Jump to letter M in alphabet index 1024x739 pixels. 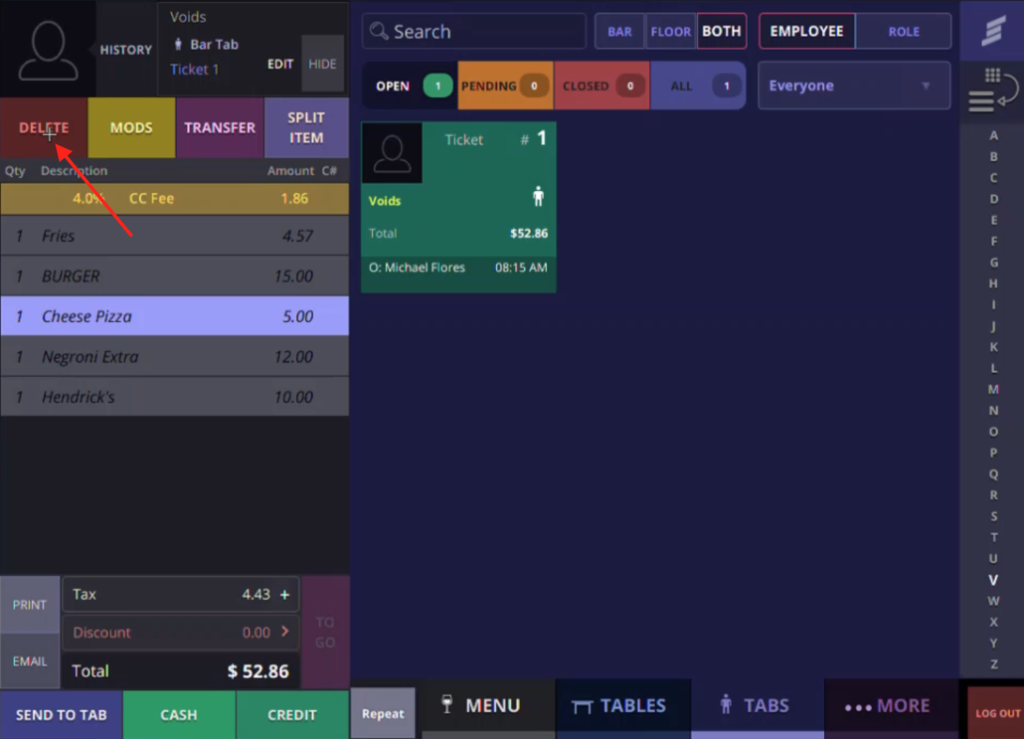993,389
